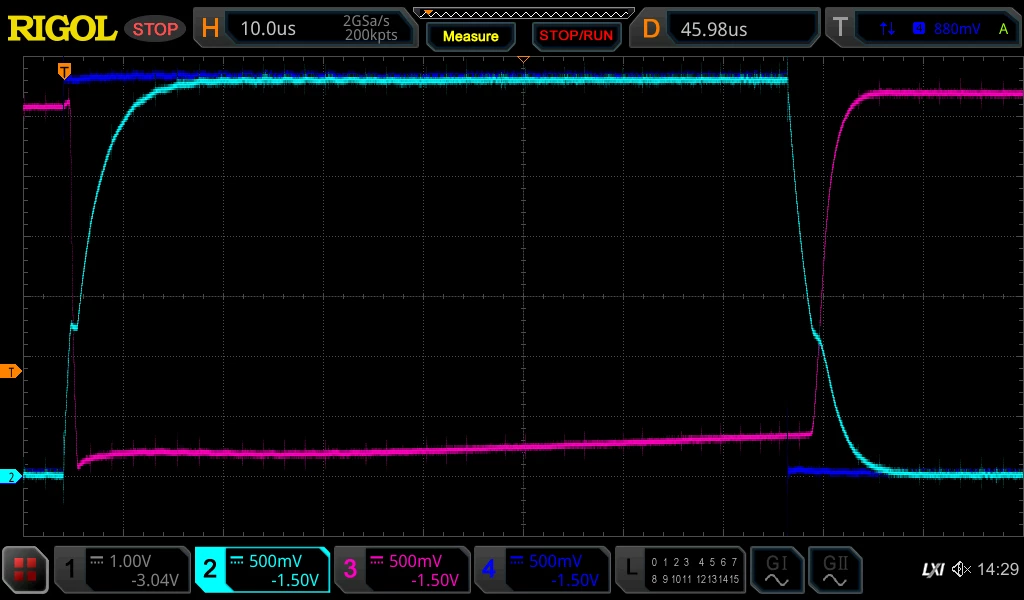The width and height of the screenshot is (1024, 600).
Task: Open the trigger T settings label
Action: tap(840, 27)
